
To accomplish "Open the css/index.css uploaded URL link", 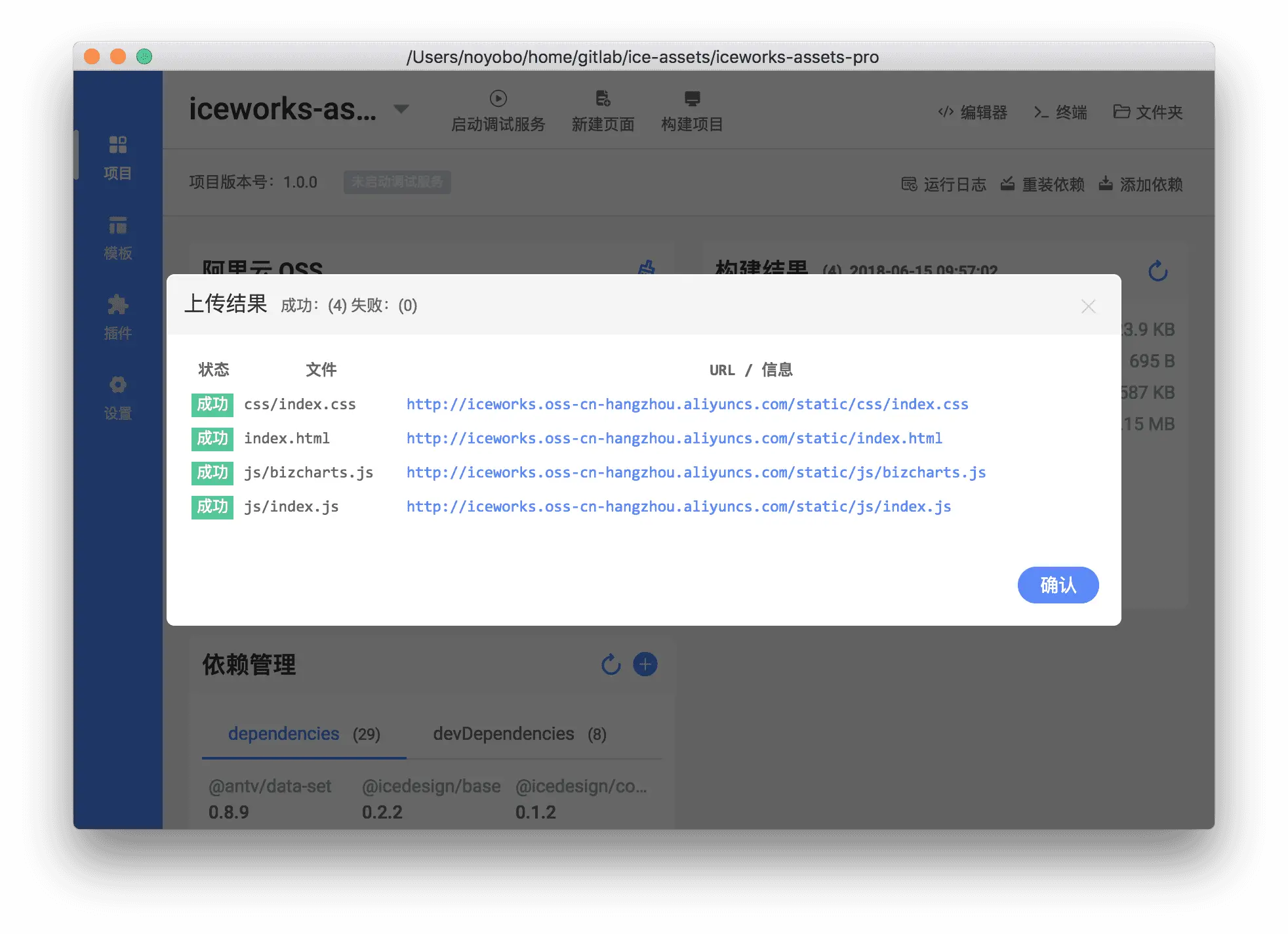I will click(x=687, y=404).
